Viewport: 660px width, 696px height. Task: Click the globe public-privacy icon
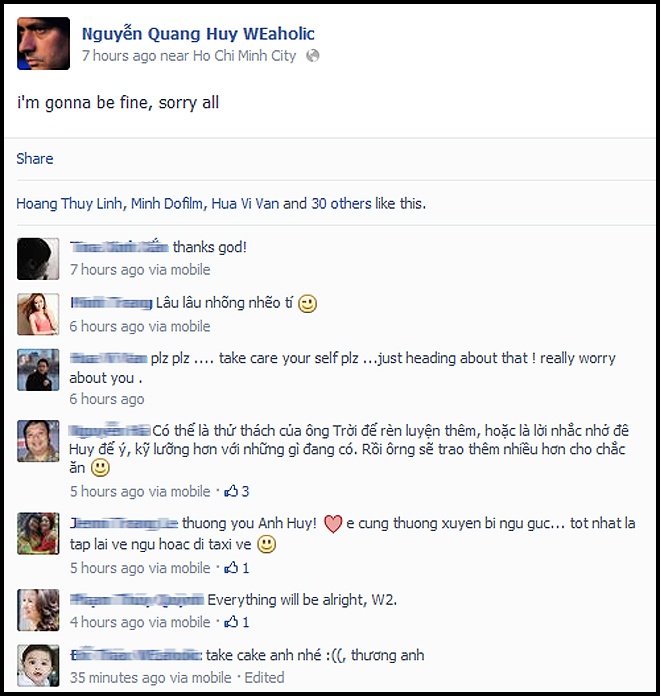312,56
